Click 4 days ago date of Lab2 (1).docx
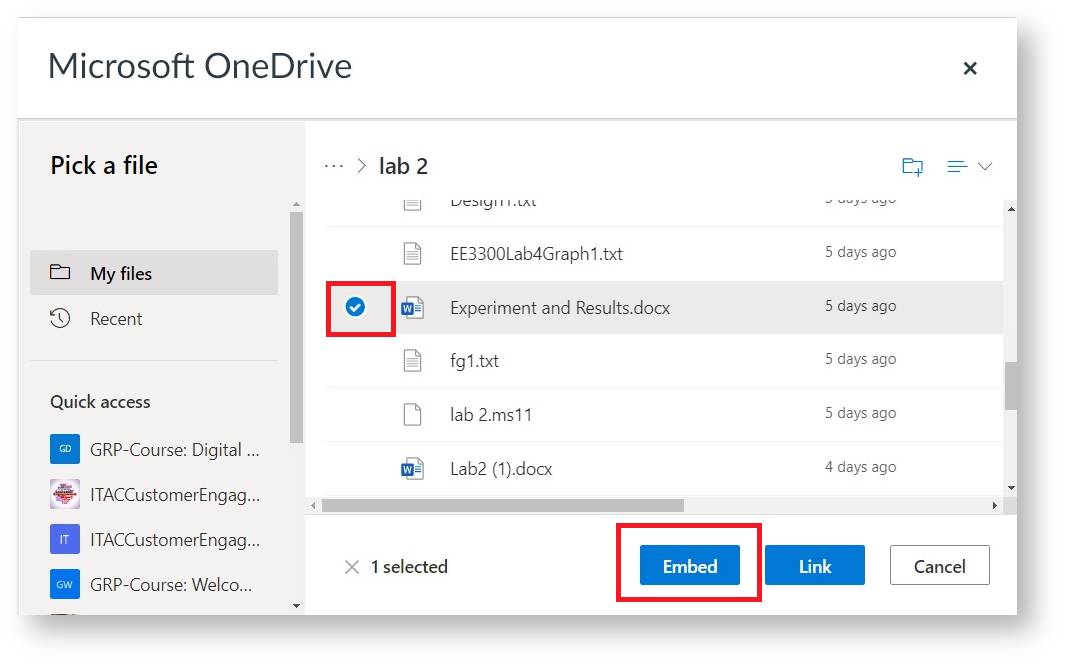 [860, 467]
